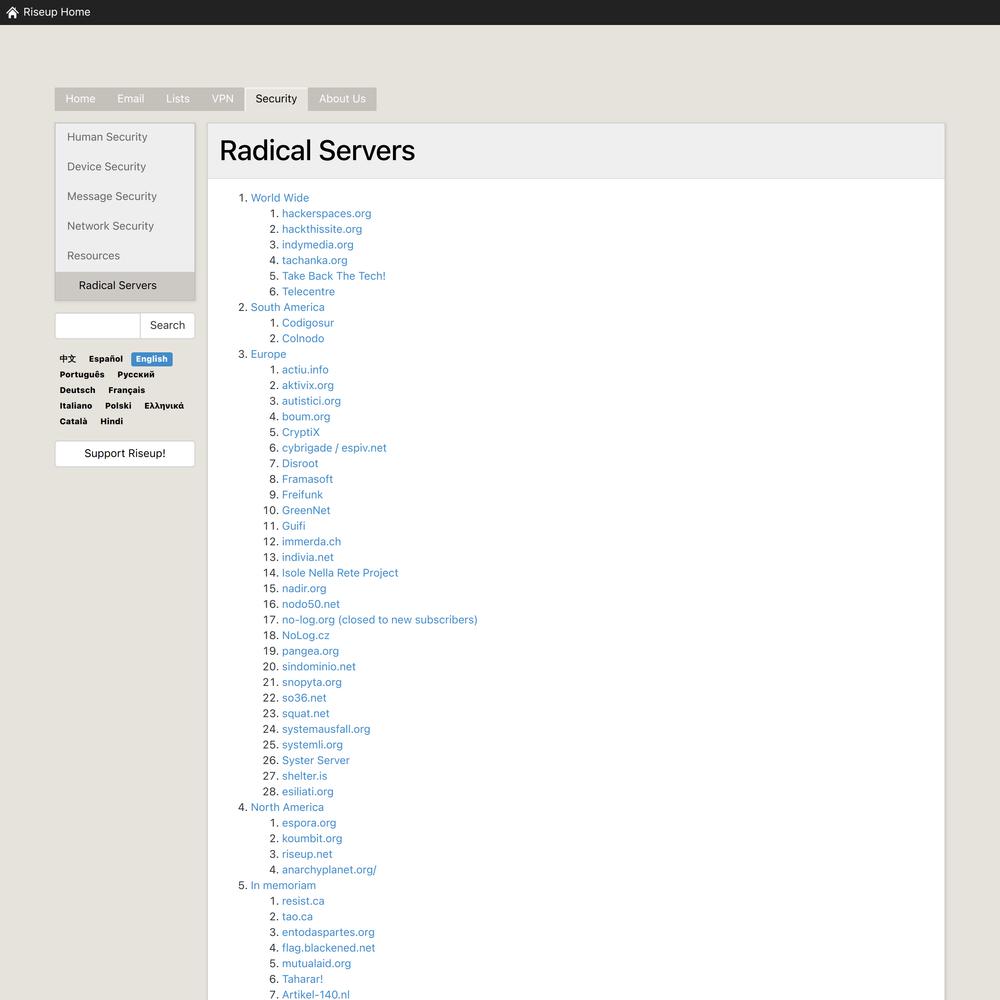Viewport: 1000px width, 1000px height.
Task: Select the Security tab
Action: 276,99
